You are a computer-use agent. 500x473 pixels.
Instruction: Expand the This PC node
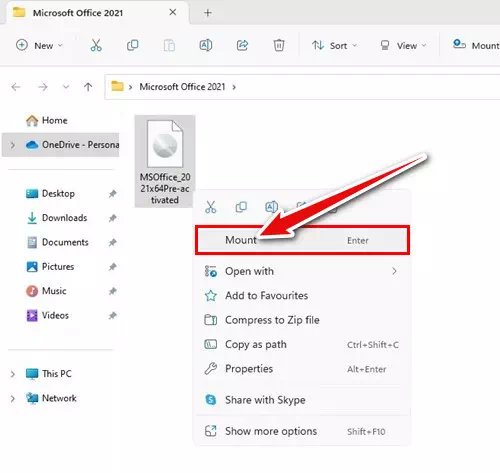pos(12,374)
